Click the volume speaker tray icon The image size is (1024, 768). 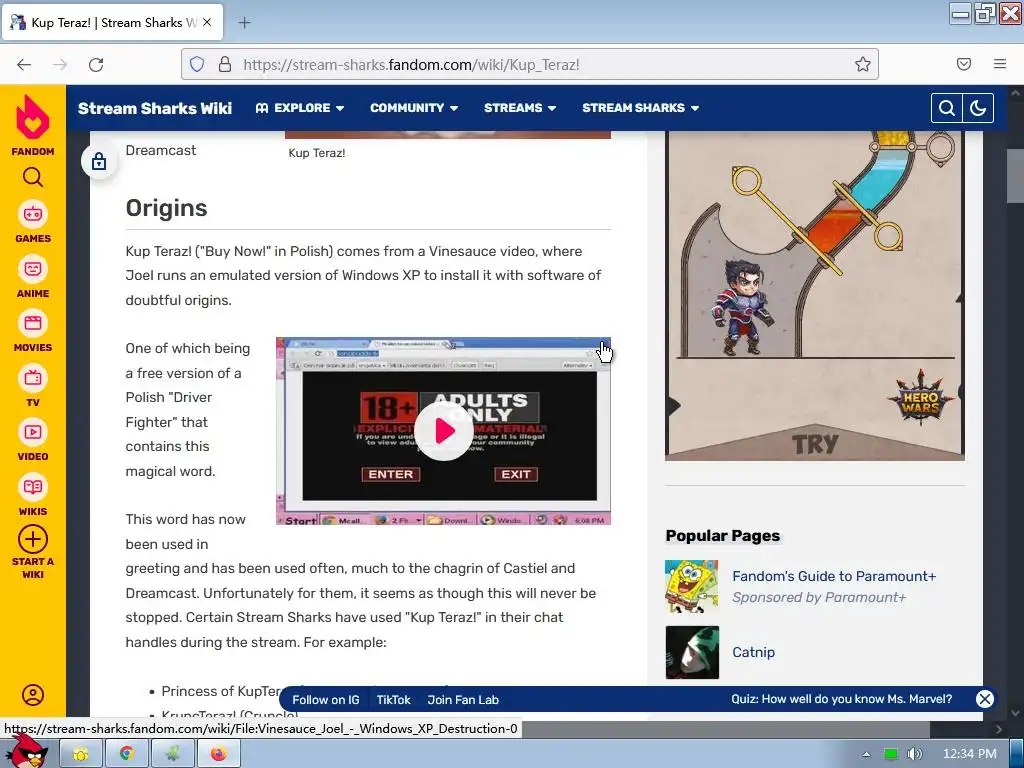click(914, 754)
